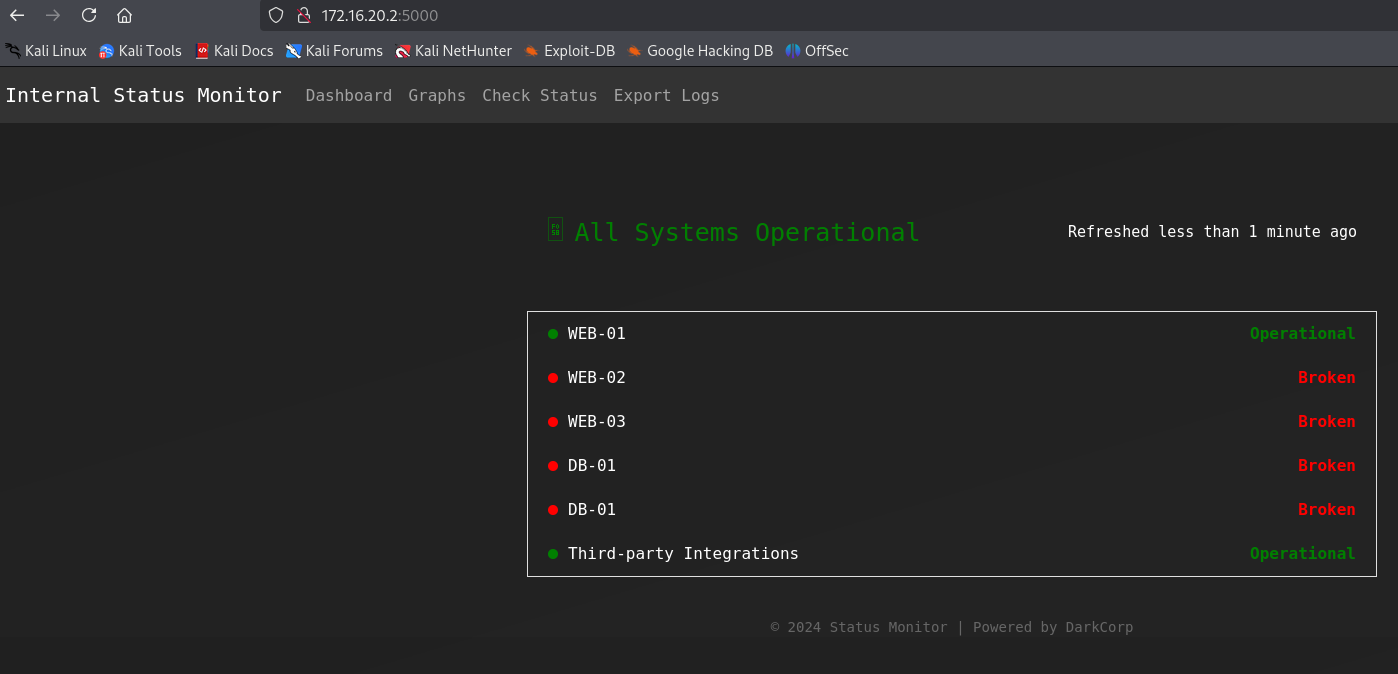Open the Exploit-DB bookmark

click(569, 50)
